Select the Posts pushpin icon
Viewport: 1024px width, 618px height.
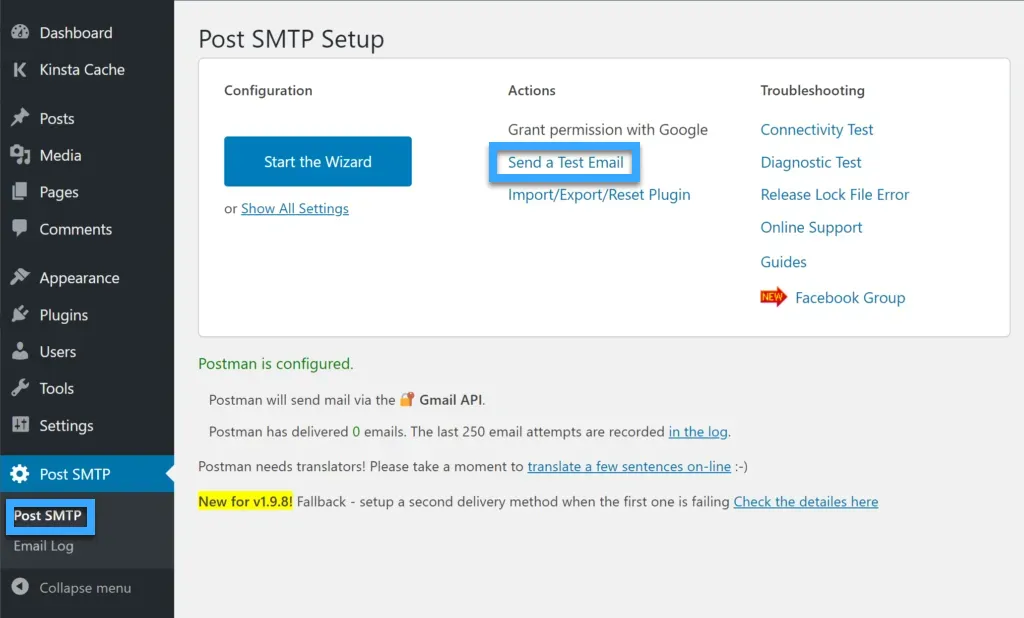(x=22, y=118)
